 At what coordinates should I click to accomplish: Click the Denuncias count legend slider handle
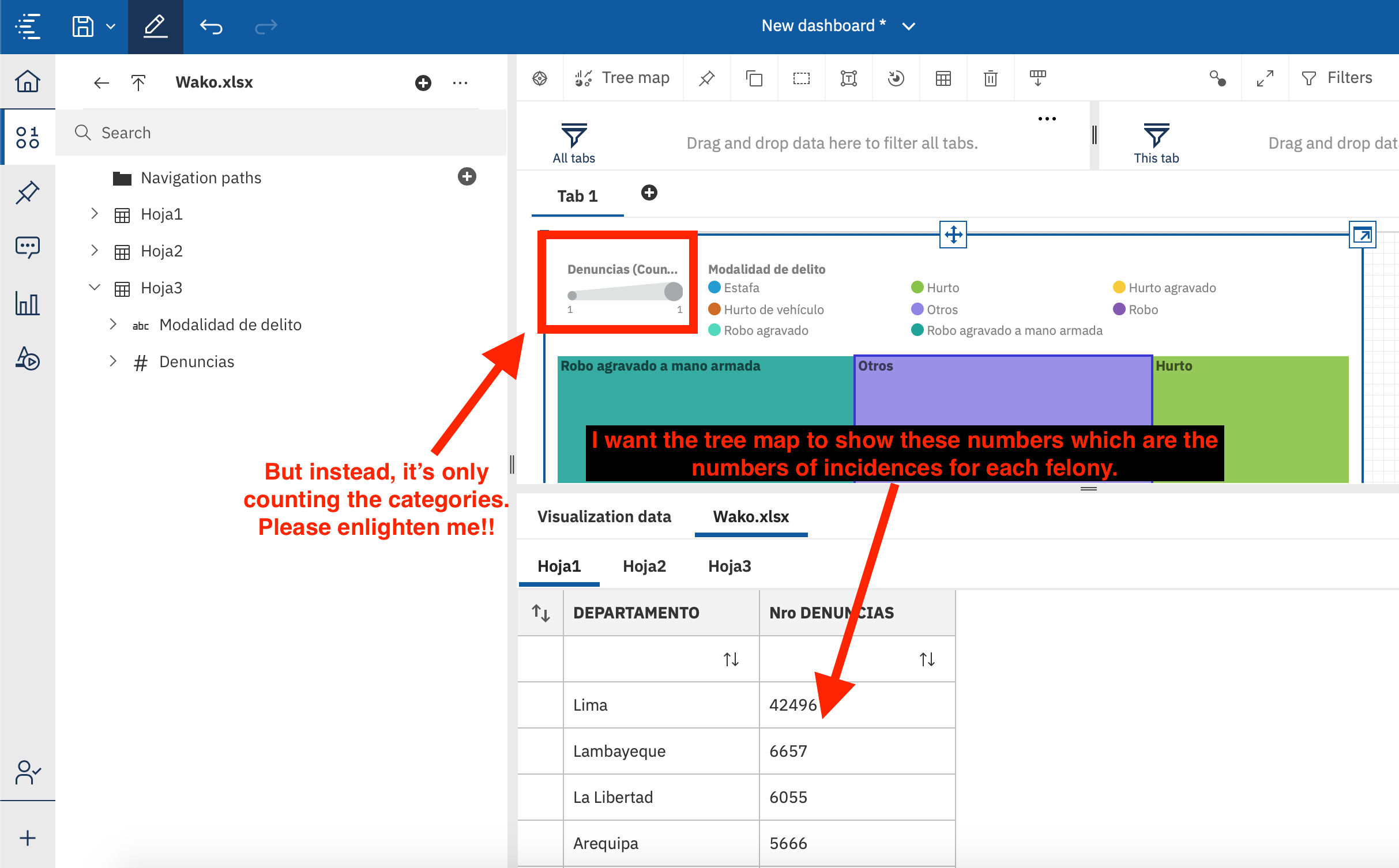[x=673, y=292]
